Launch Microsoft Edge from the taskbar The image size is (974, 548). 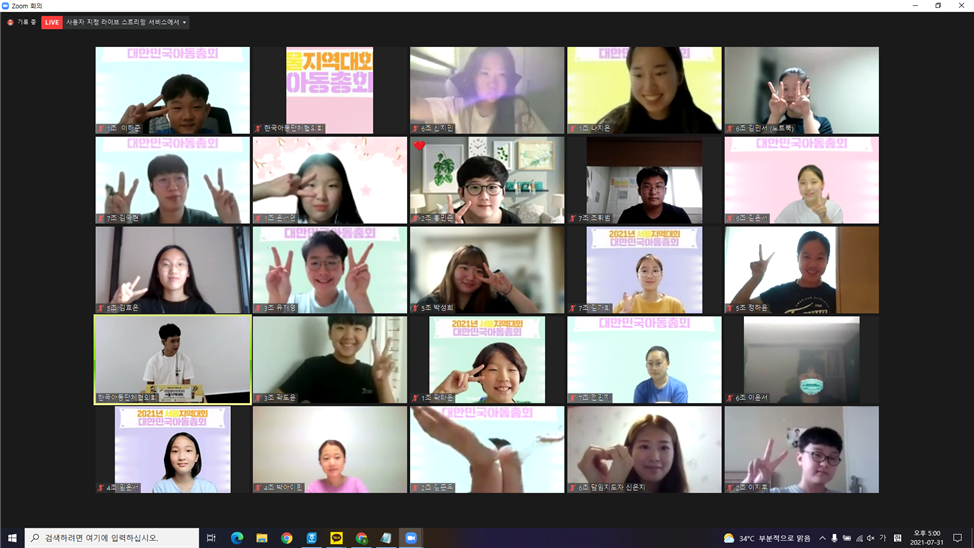[237, 538]
